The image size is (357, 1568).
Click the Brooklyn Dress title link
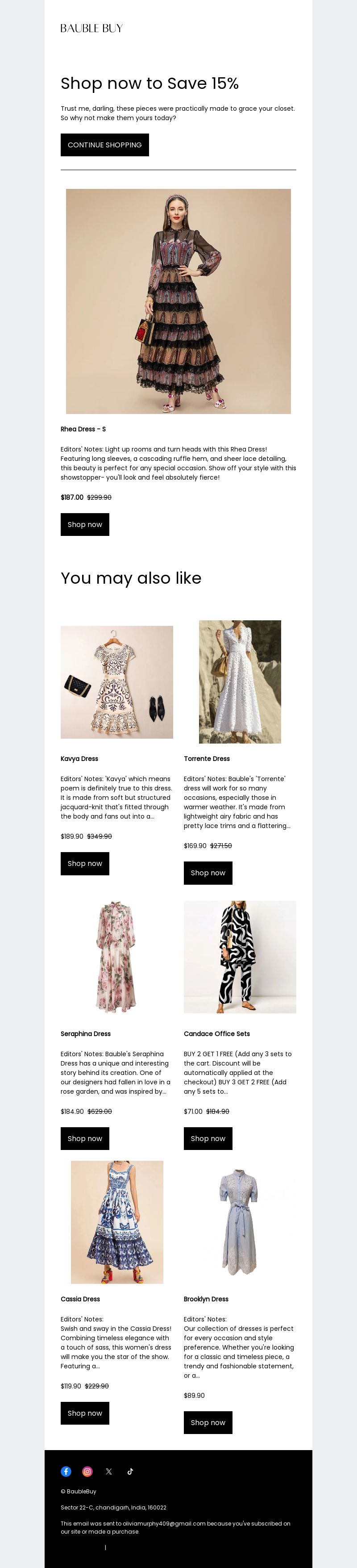(206, 1299)
